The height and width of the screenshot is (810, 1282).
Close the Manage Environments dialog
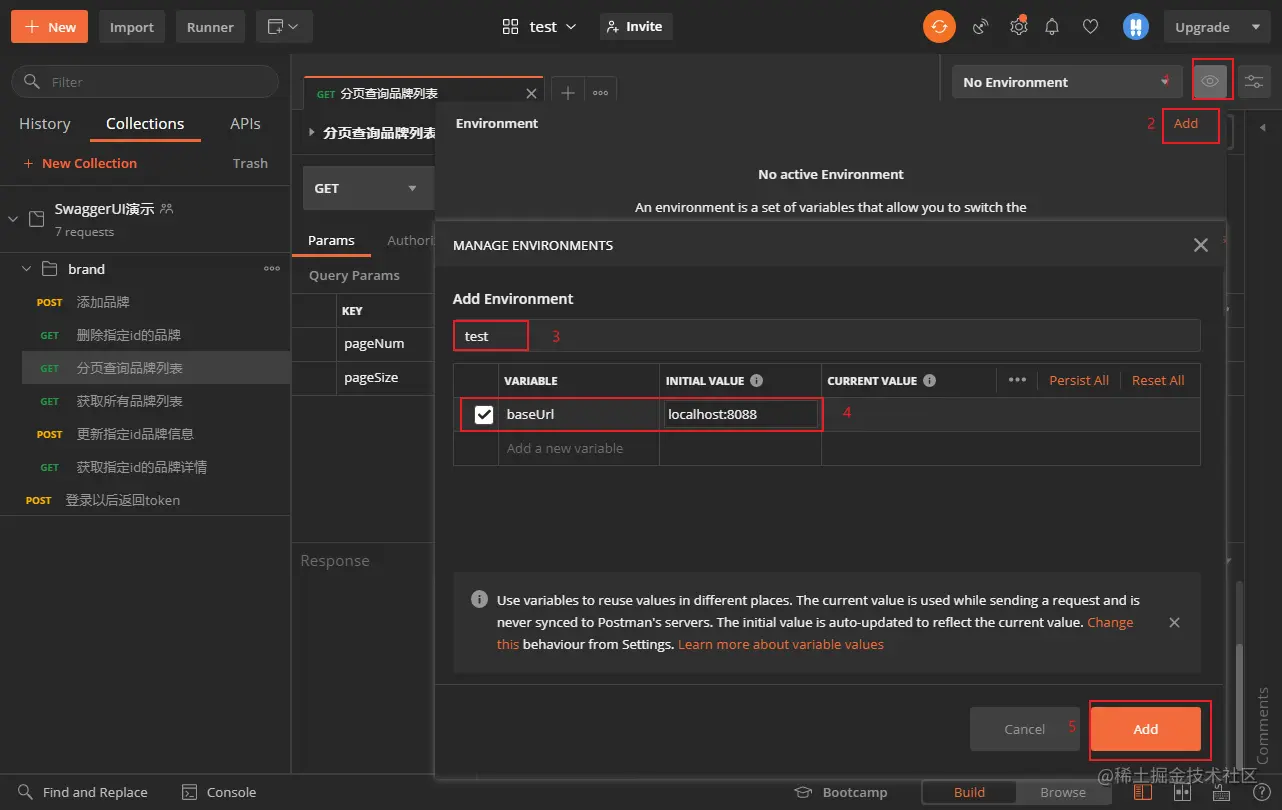(x=1201, y=245)
